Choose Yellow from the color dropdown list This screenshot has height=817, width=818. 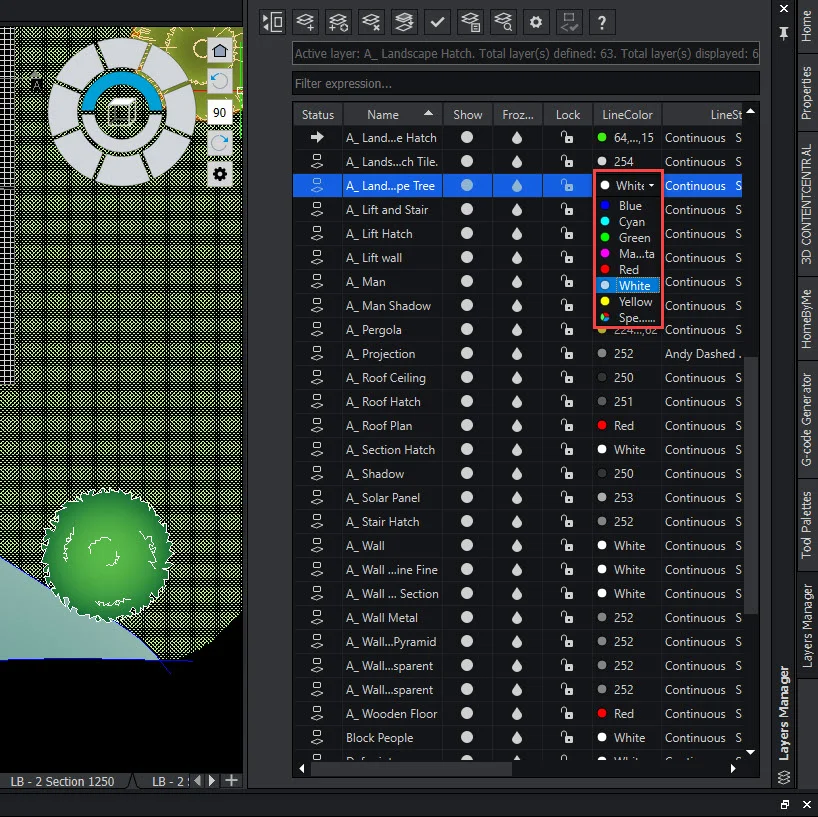[x=635, y=302]
